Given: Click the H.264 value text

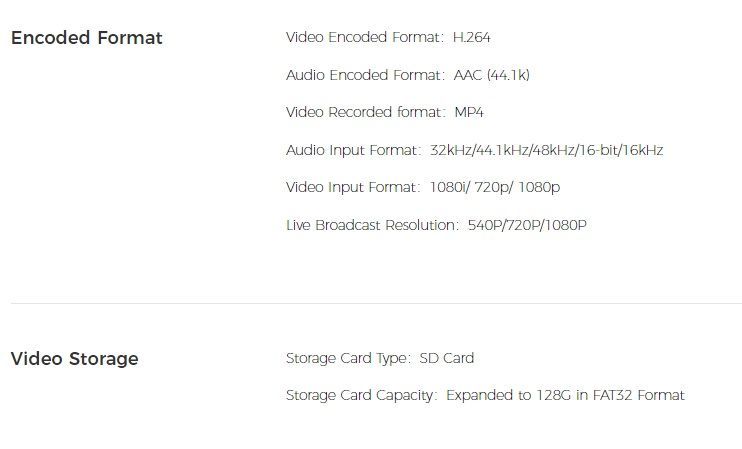Looking at the screenshot, I should tap(471, 37).
